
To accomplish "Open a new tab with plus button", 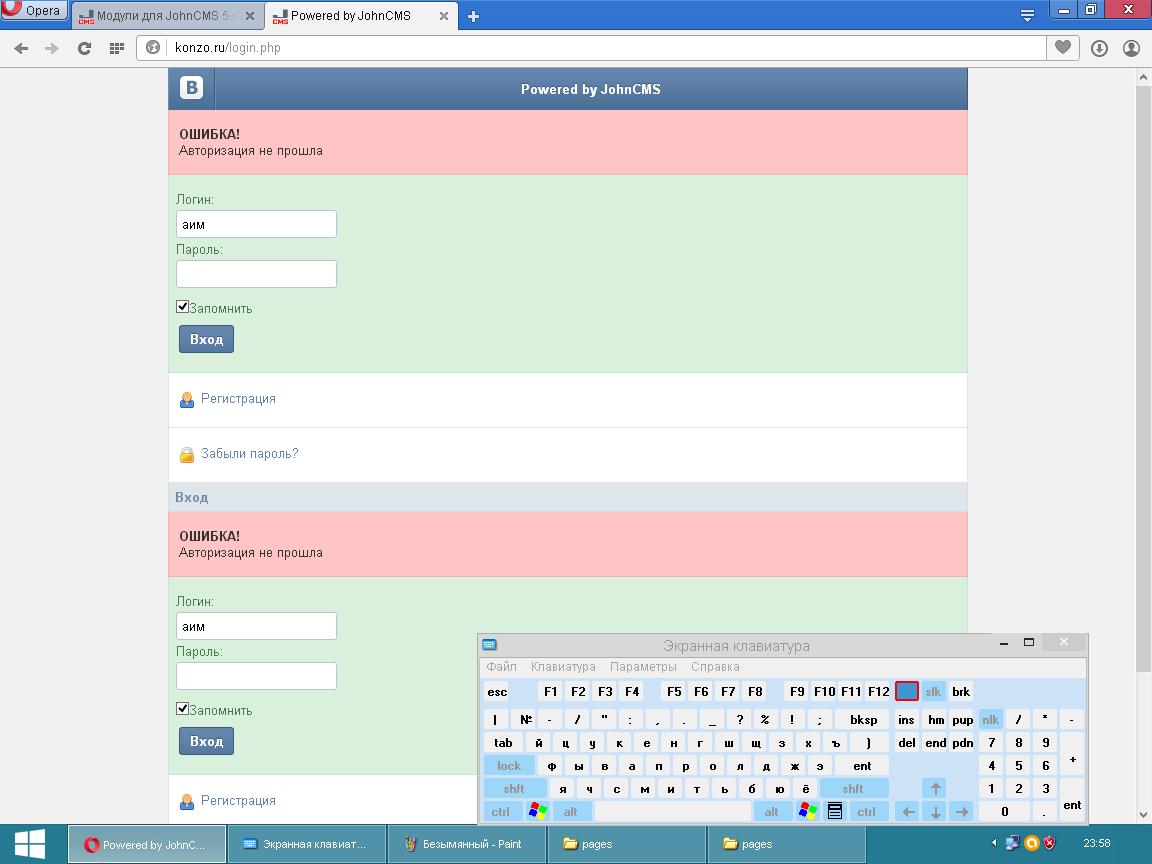I will click(x=473, y=16).
